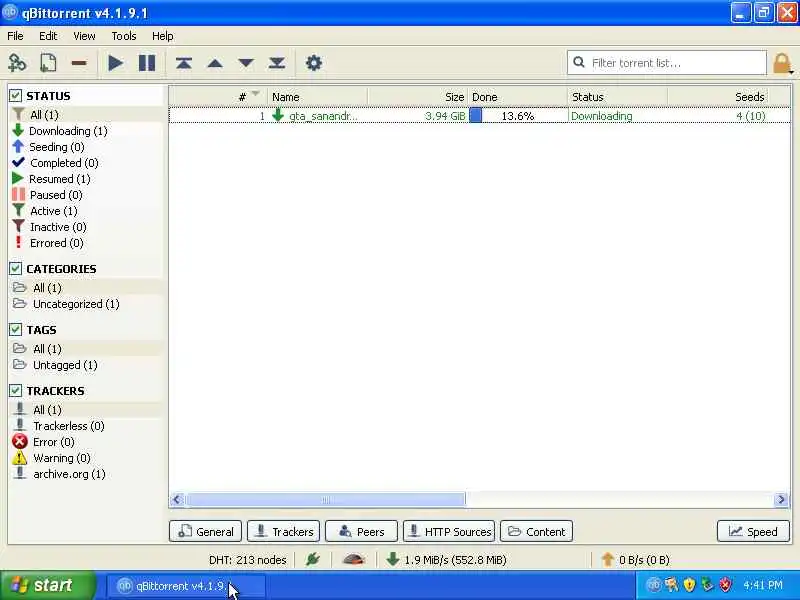Screen dimensions: 800x600
Task: Click the Windows start button
Action: coord(47,585)
